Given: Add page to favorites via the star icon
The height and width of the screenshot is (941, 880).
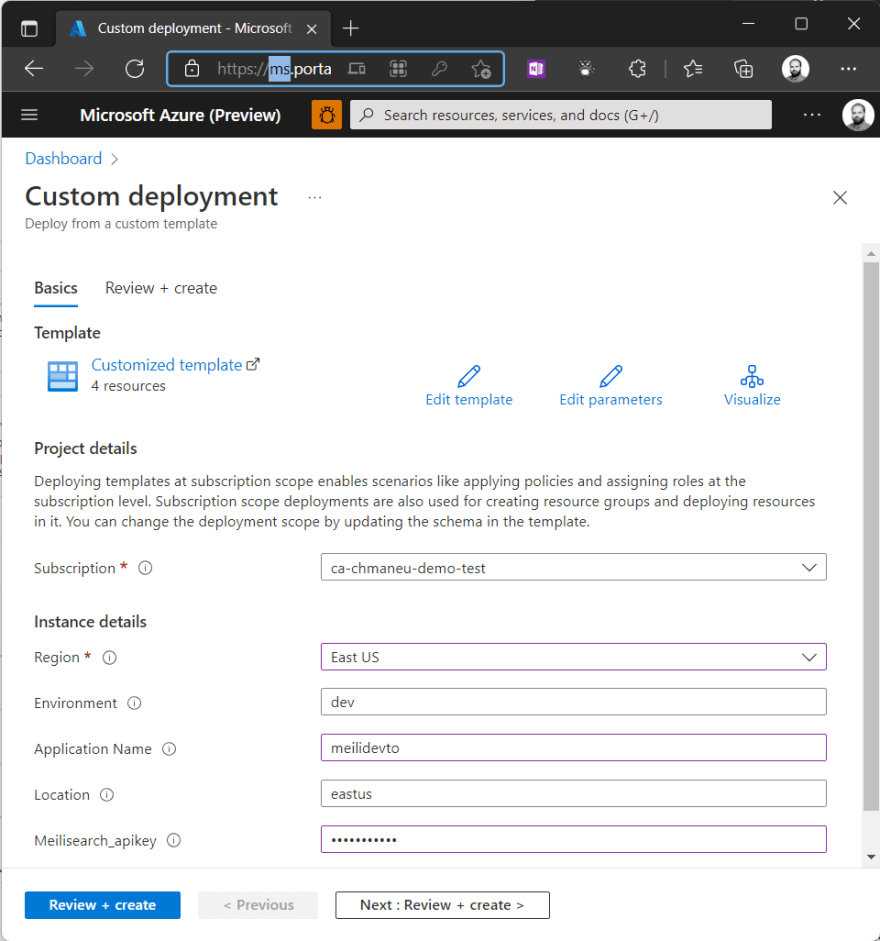Looking at the screenshot, I should [x=481, y=69].
